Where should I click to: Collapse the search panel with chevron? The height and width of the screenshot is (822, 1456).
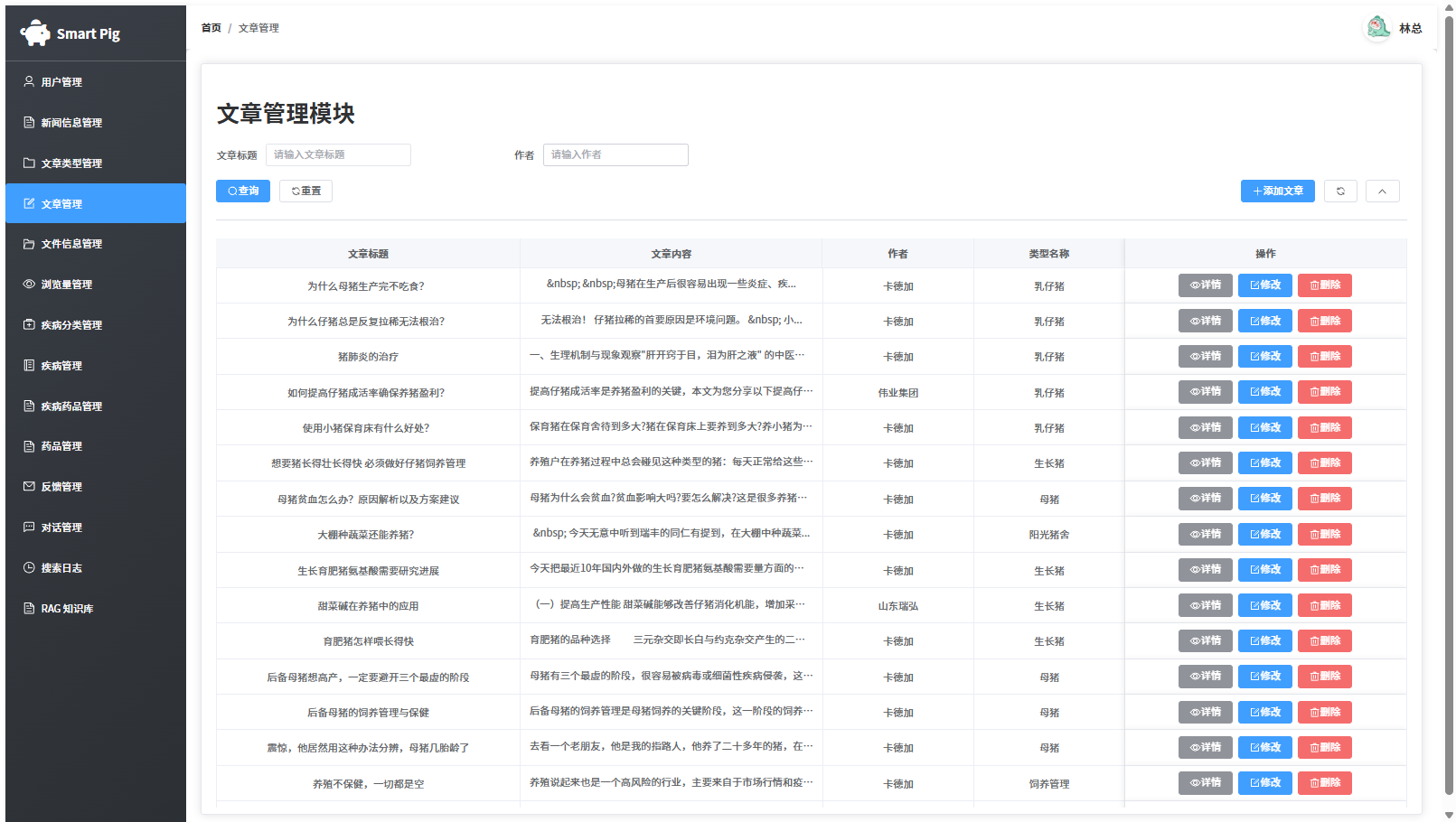click(x=1382, y=191)
